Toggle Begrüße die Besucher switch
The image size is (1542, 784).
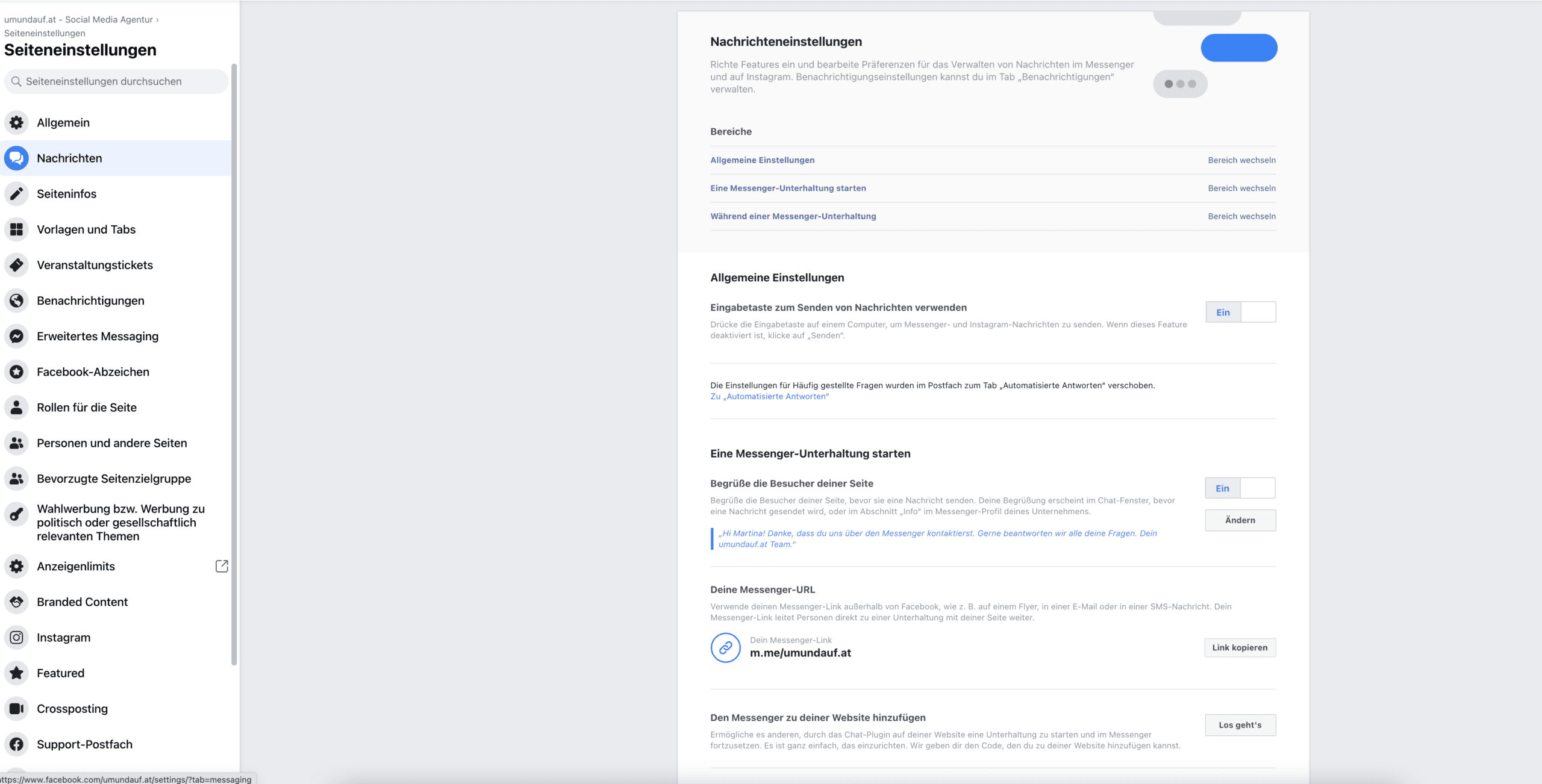coord(1240,488)
